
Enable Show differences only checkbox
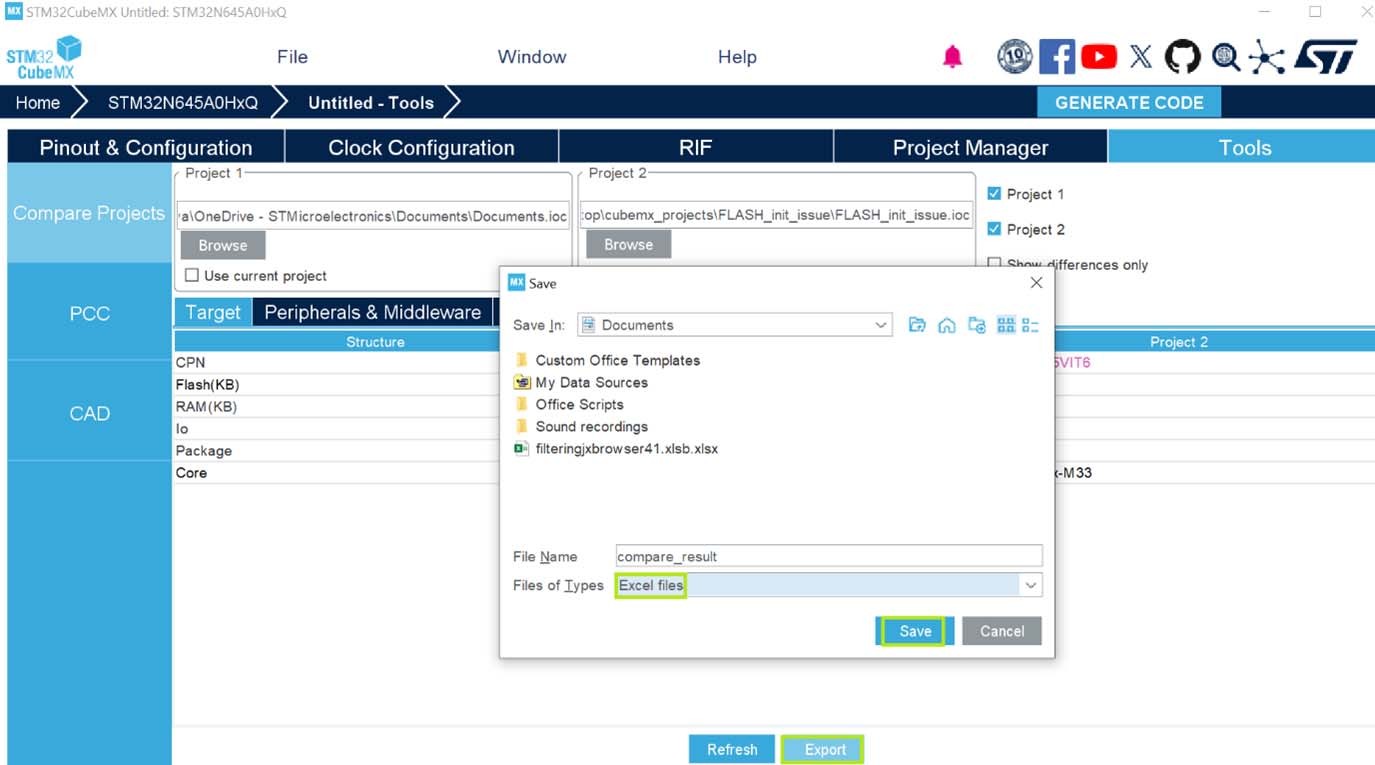point(994,264)
